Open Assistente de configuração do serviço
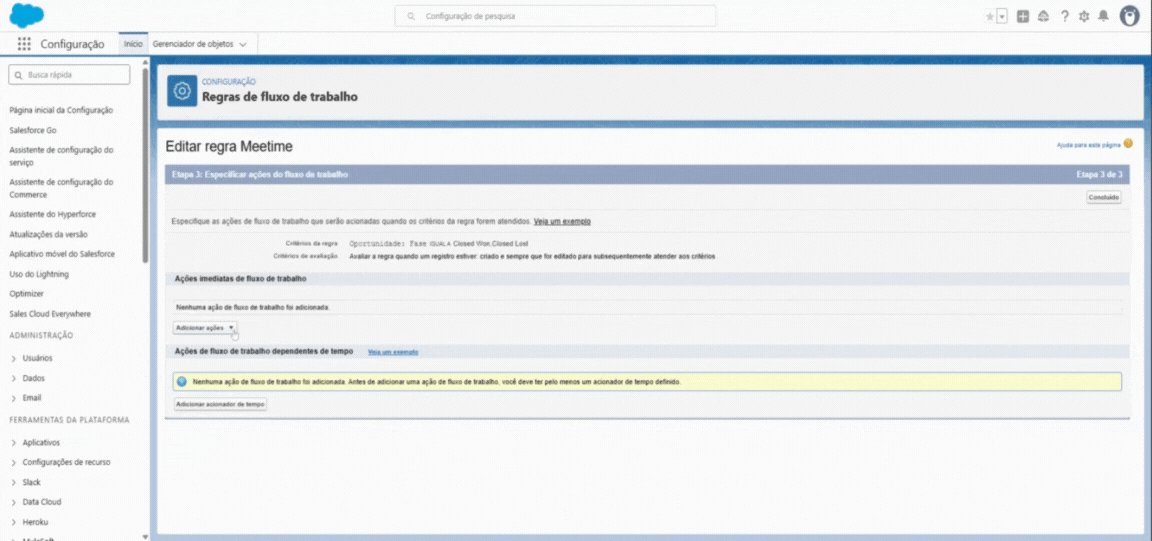Screen dimensions: 1152x541 pyautogui.click(x=61, y=156)
